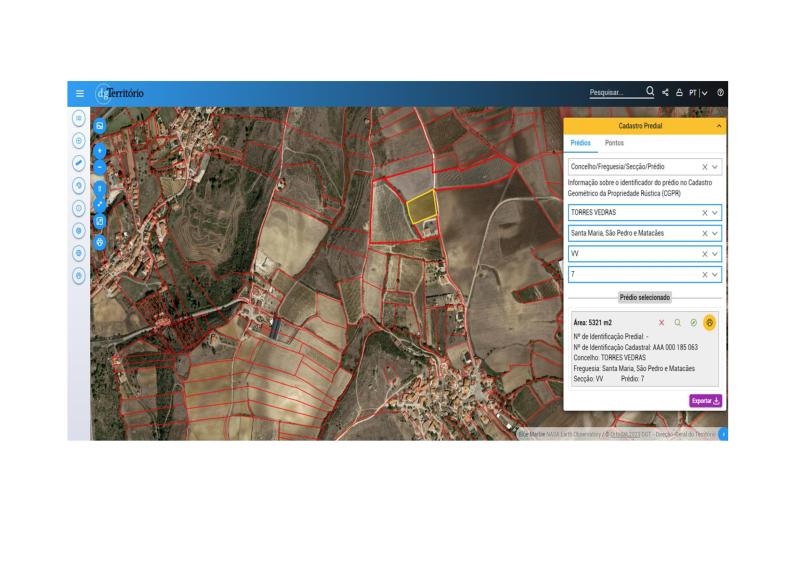This screenshot has height=565, width=800.
Task: Open the PT language selector
Action: 697,93
